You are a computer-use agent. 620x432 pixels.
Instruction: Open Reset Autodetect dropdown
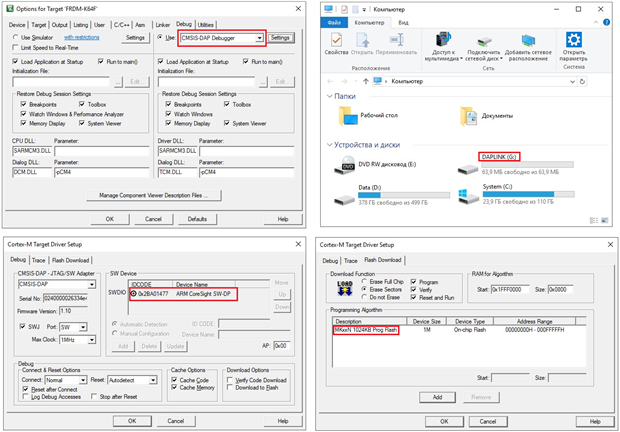click(x=153, y=380)
